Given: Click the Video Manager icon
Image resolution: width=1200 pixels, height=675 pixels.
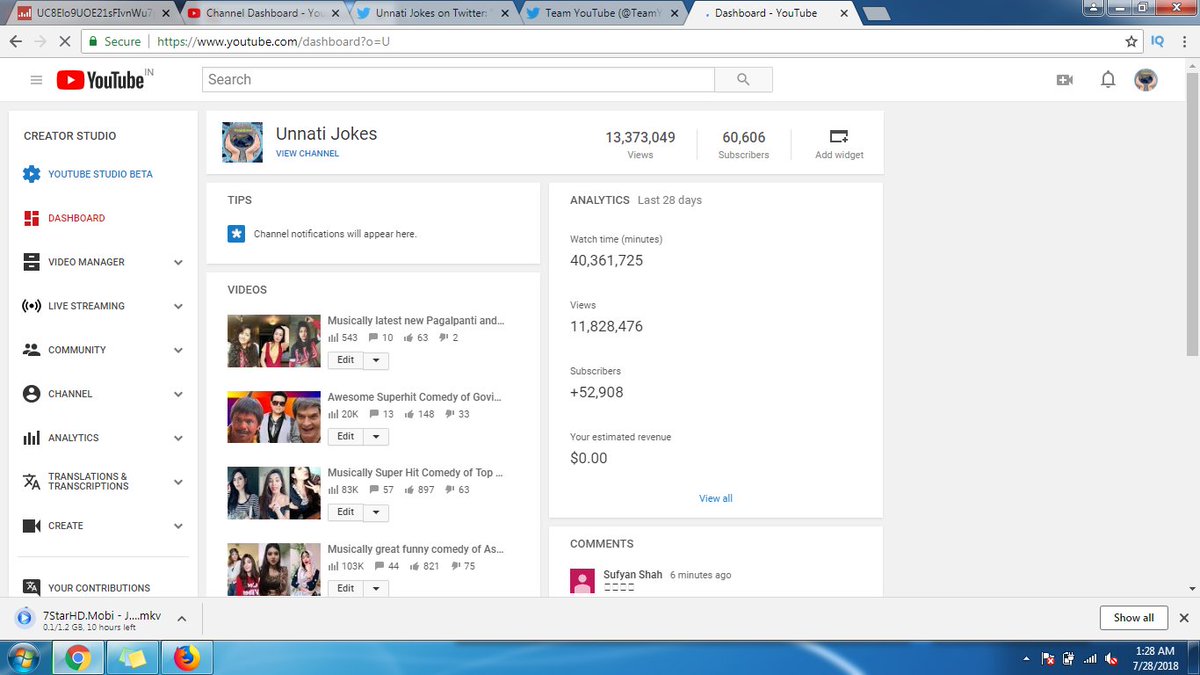Looking at the screenshot, I should click(31, 262).
